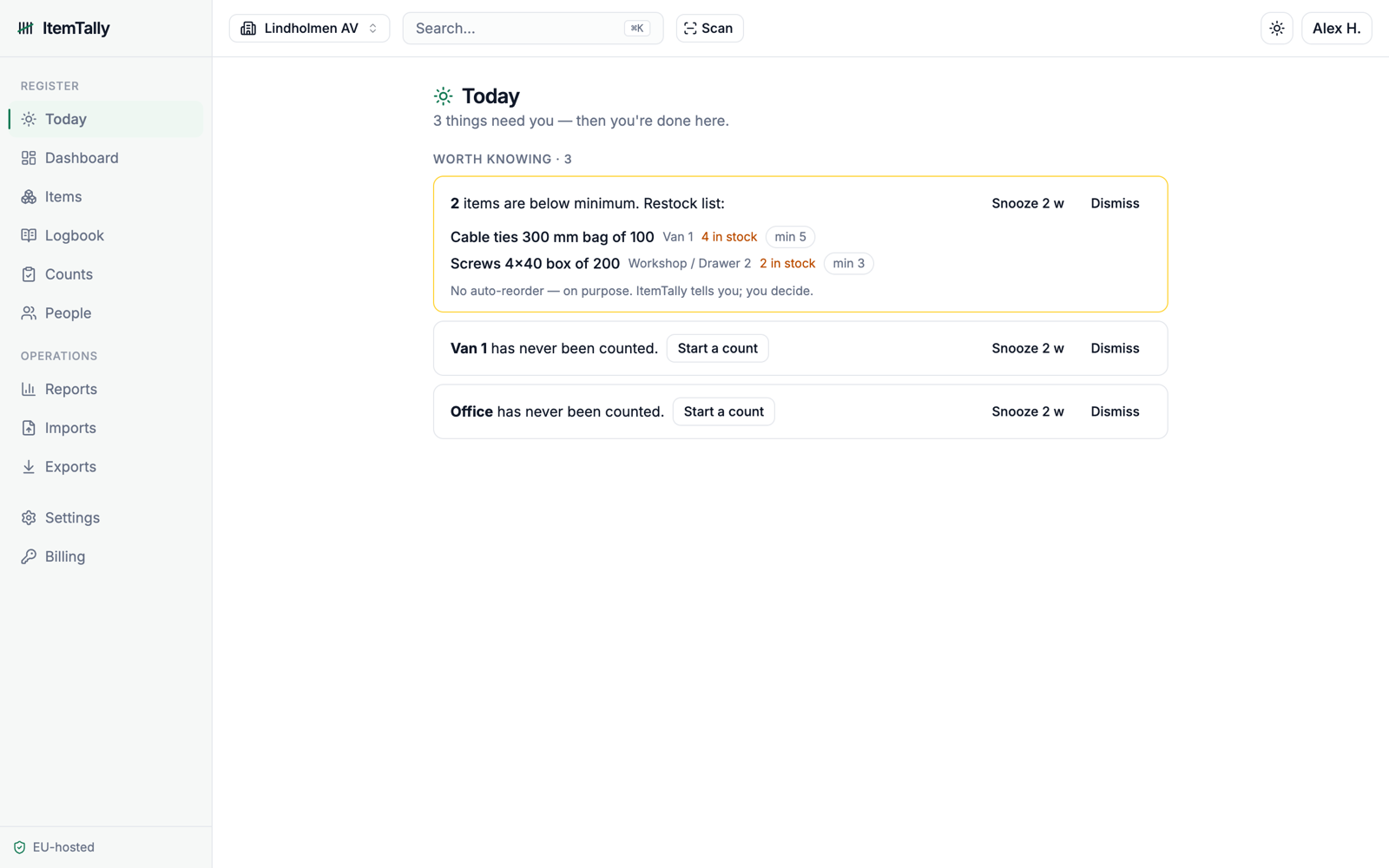Navigate to Counts
Screen dimensions: 1389x868
click(106, 274)
